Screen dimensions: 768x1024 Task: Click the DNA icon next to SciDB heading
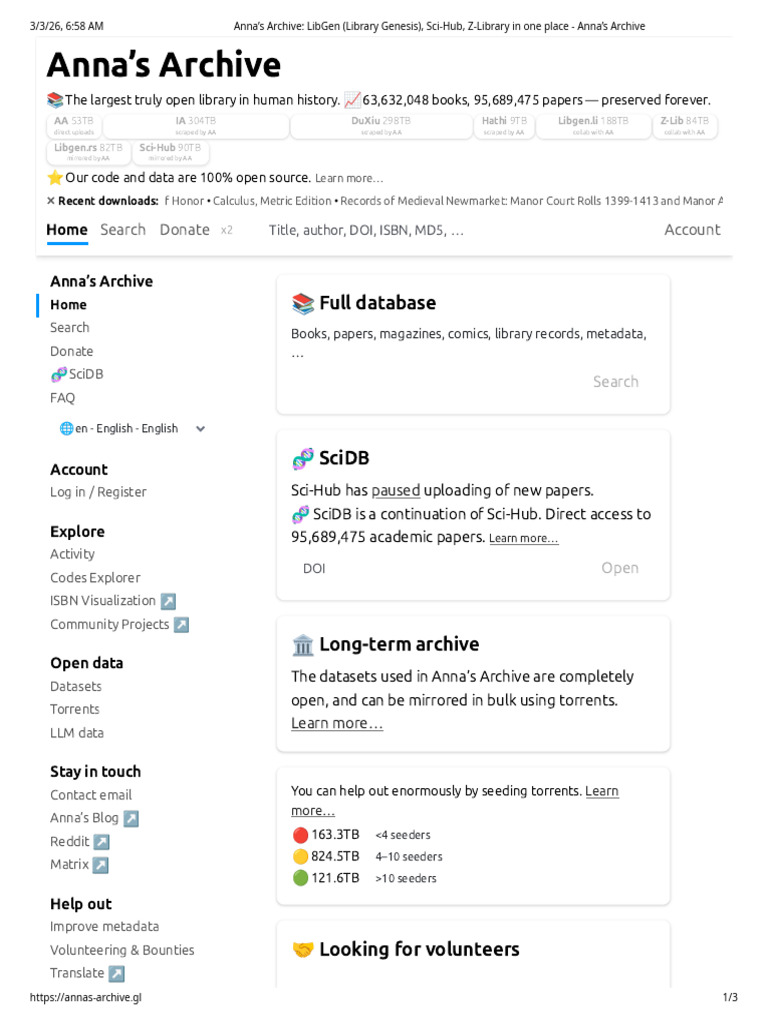[302, 459]
